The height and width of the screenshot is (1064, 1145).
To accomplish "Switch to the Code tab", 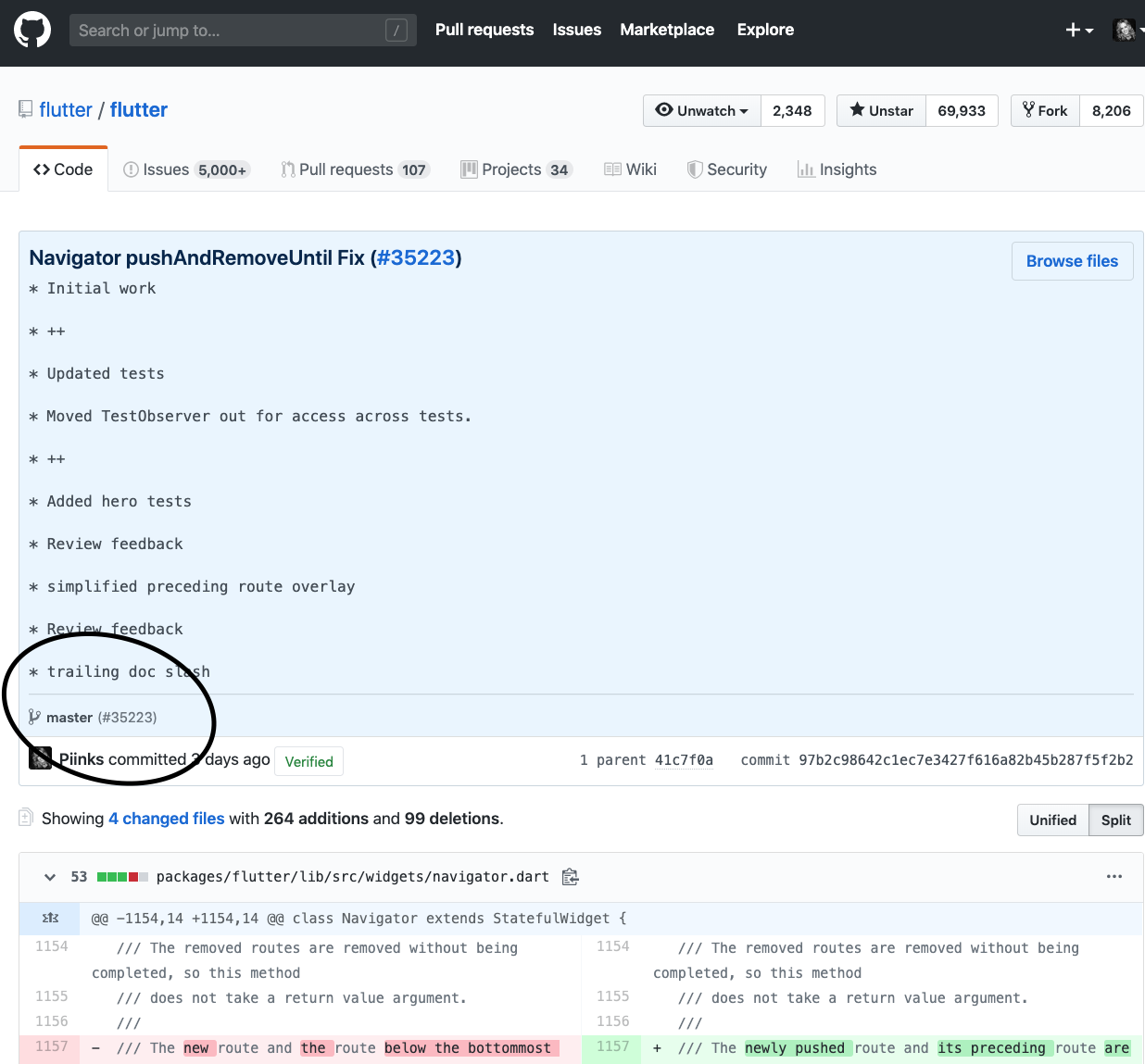I will click(x=63, y=169).
